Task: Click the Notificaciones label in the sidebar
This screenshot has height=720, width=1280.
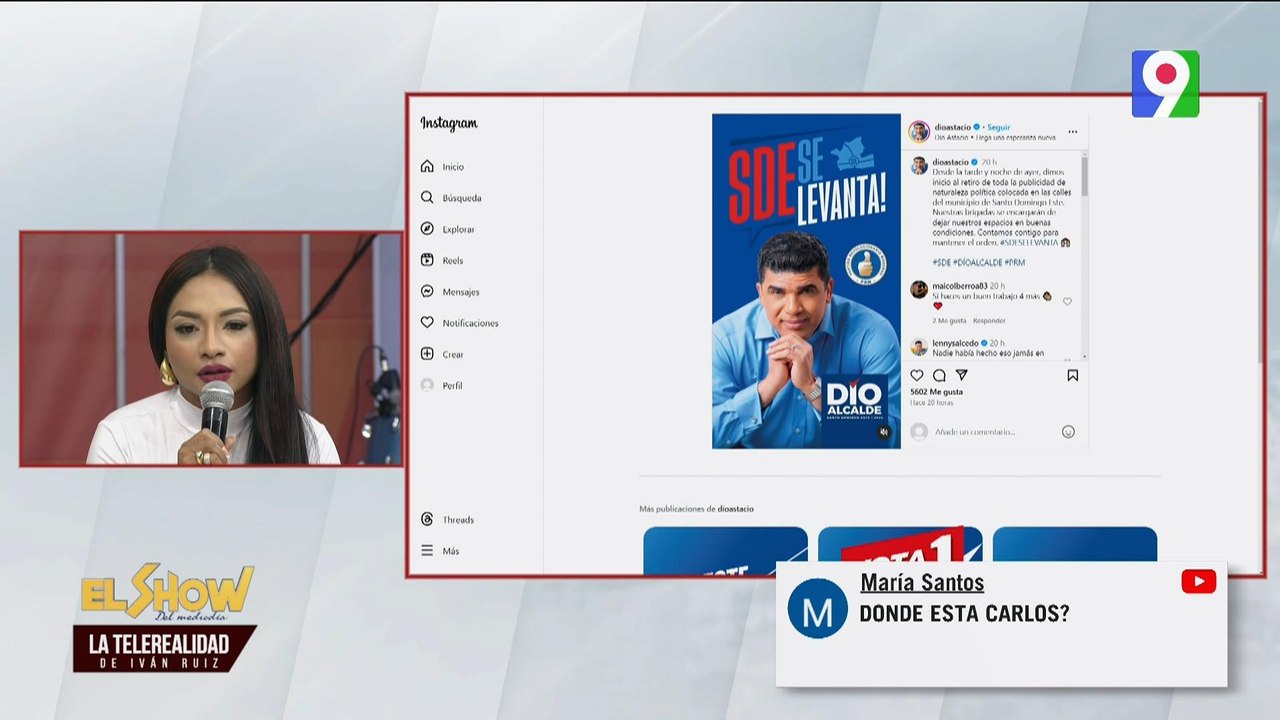Action: pyautogui.click(x=471, y=323)
